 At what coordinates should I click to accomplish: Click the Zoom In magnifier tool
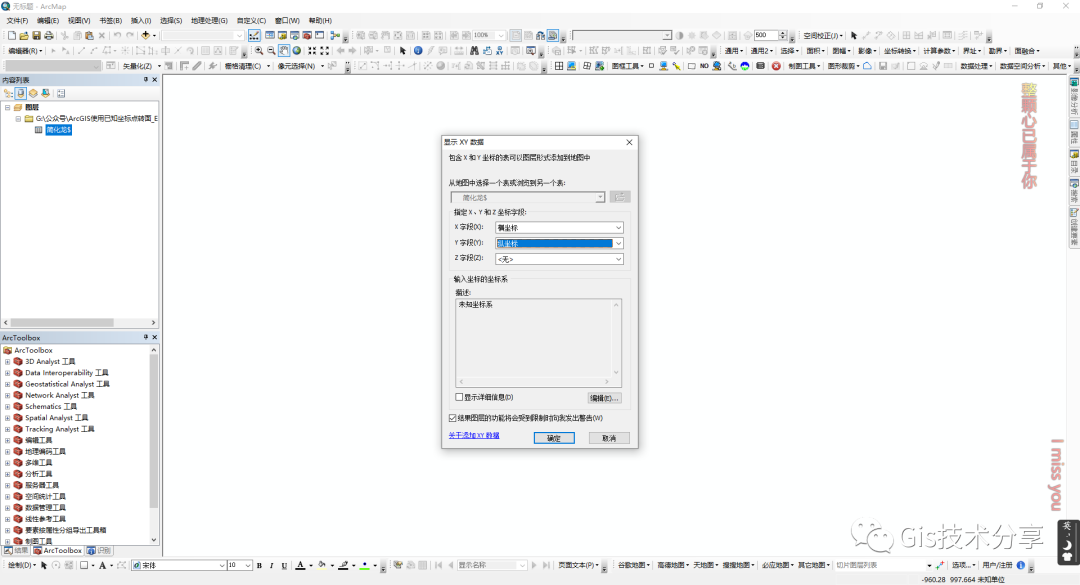coord(259,50)
